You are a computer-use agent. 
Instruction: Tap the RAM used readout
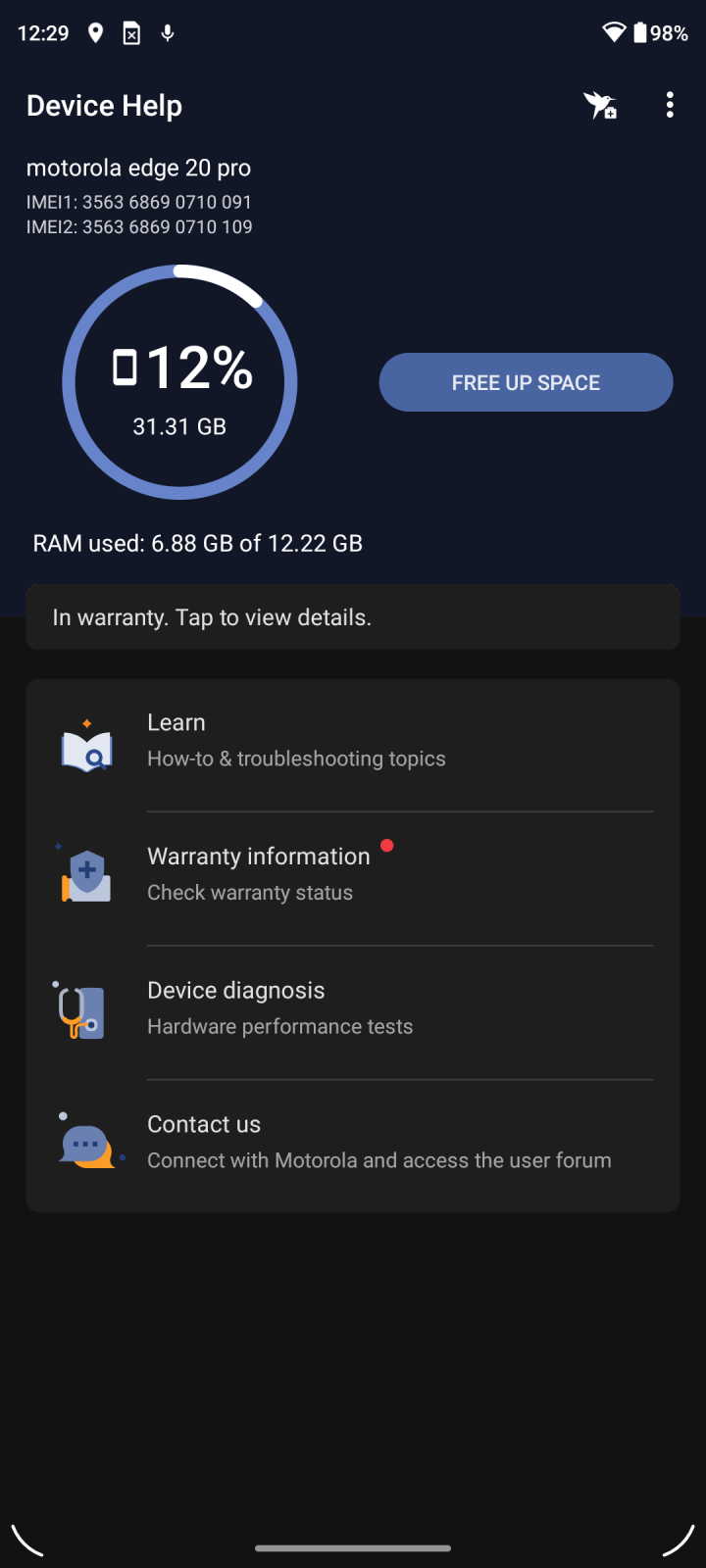[198, 543]
